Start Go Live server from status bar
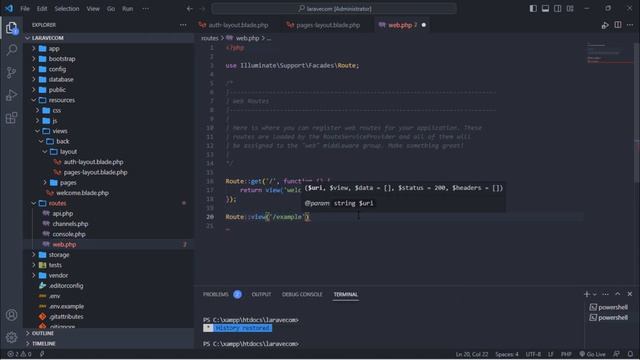Screen dimensions: 640x360 [592, 354]
